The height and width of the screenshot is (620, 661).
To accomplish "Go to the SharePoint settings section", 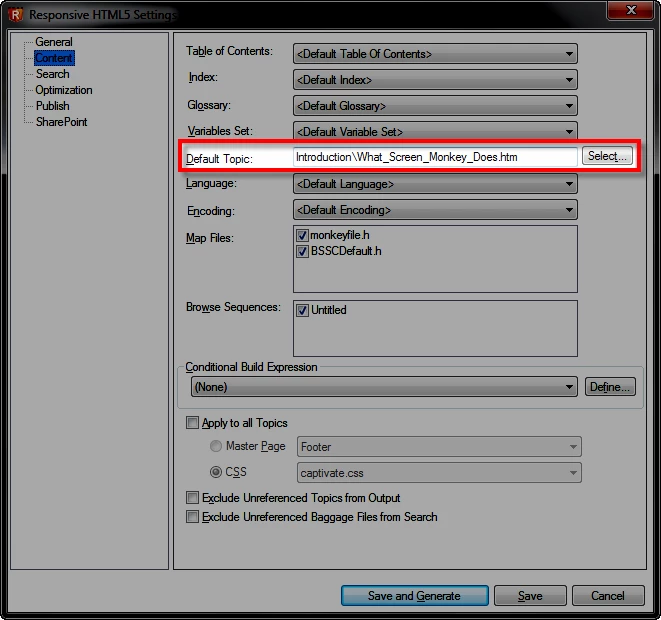I will pos(62,122).
